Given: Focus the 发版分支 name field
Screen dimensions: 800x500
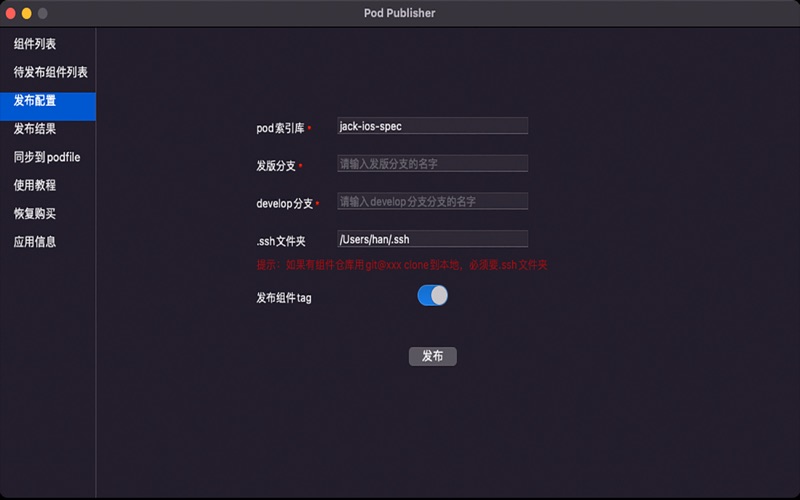Looking at the screenshot, I should click(433, 164).
